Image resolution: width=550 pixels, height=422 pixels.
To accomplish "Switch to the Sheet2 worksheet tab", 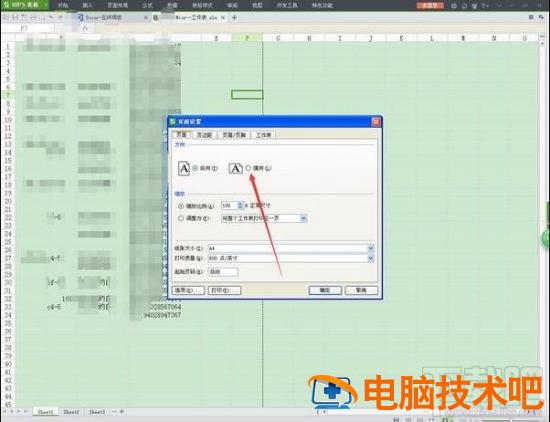I will 71,412.
